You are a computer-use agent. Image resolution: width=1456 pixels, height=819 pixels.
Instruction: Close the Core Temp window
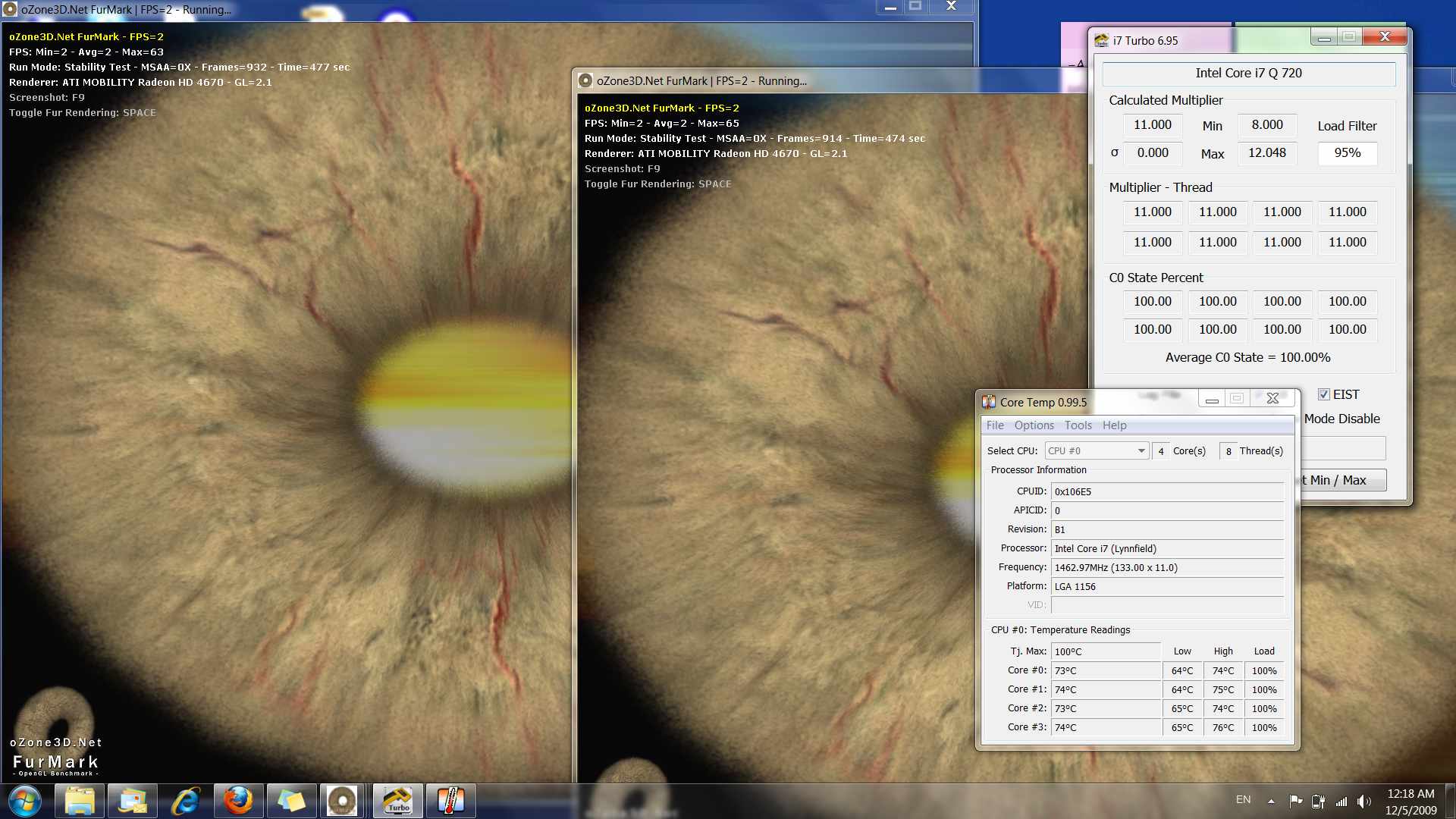[x=1273, y=399]
